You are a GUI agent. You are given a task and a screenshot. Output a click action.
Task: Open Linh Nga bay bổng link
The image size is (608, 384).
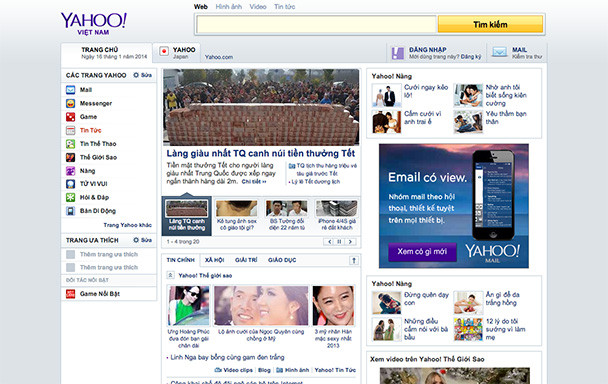click(x=227, y=357)
